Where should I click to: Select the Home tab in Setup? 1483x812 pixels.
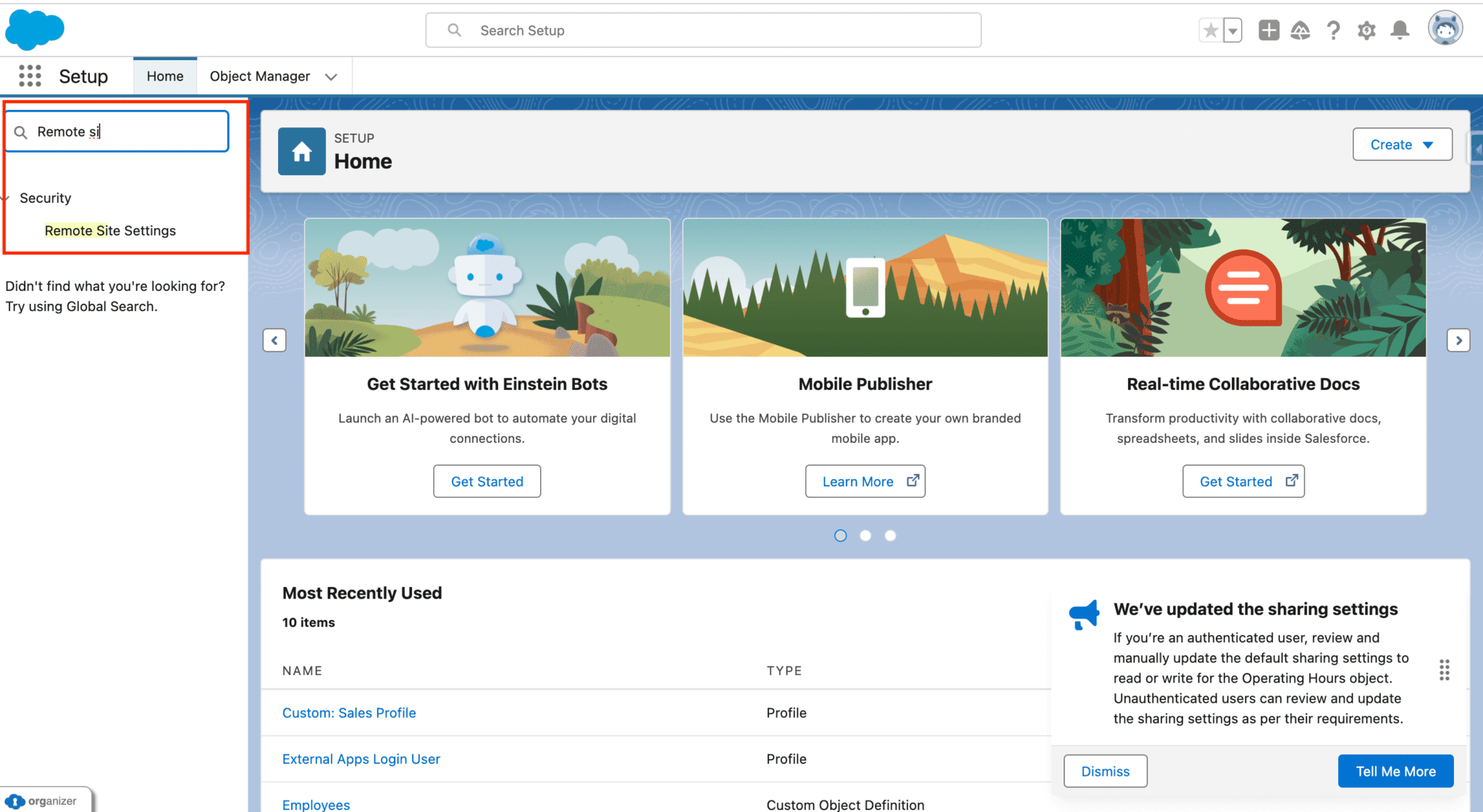(164, 75)
